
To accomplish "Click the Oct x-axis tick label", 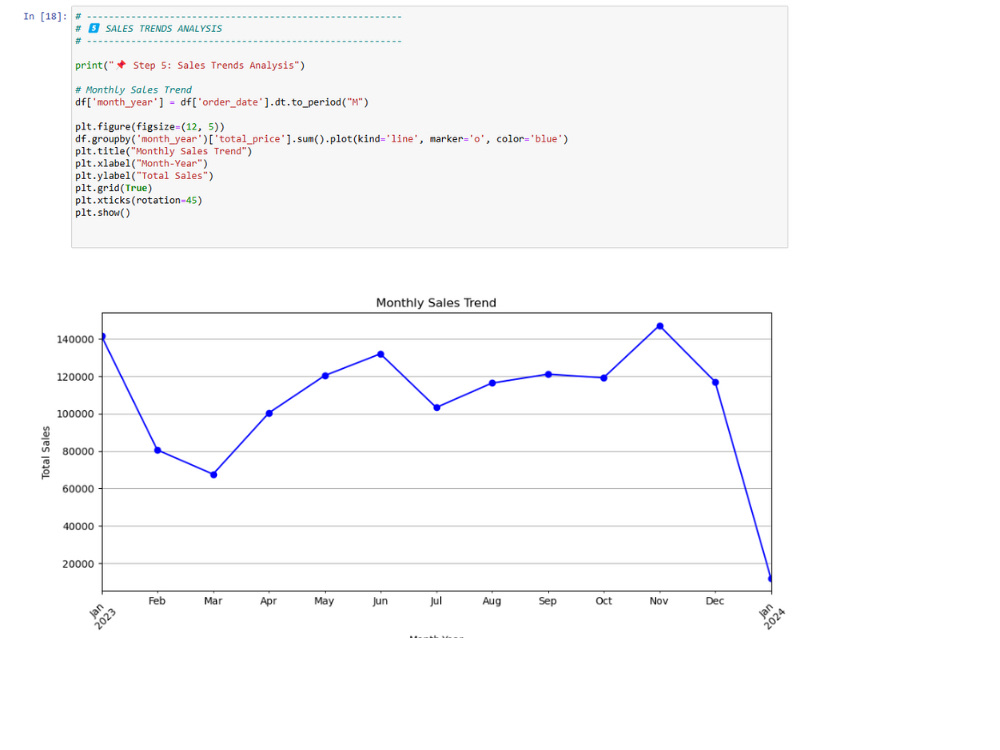I will 603,601.
